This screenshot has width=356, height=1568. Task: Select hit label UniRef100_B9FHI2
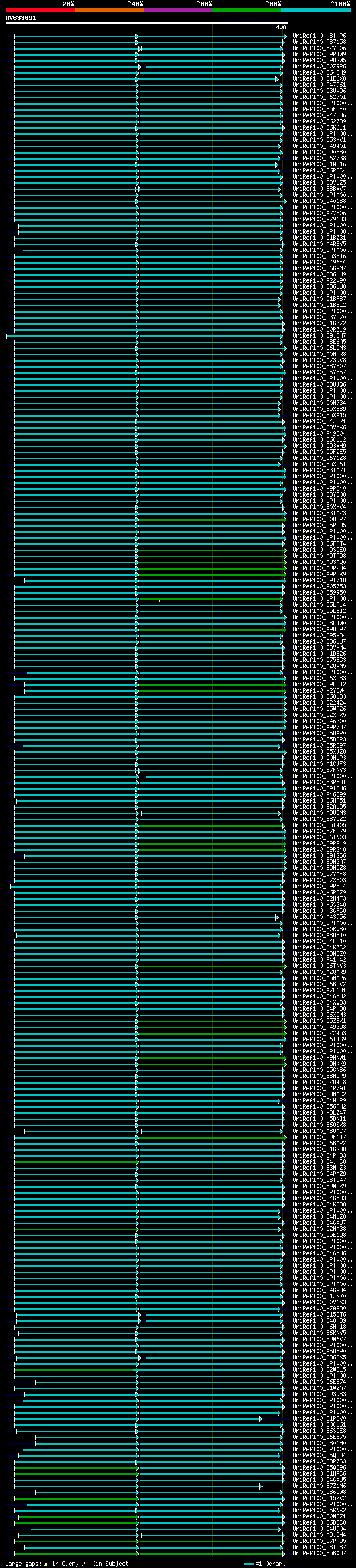tap(319, 685)
